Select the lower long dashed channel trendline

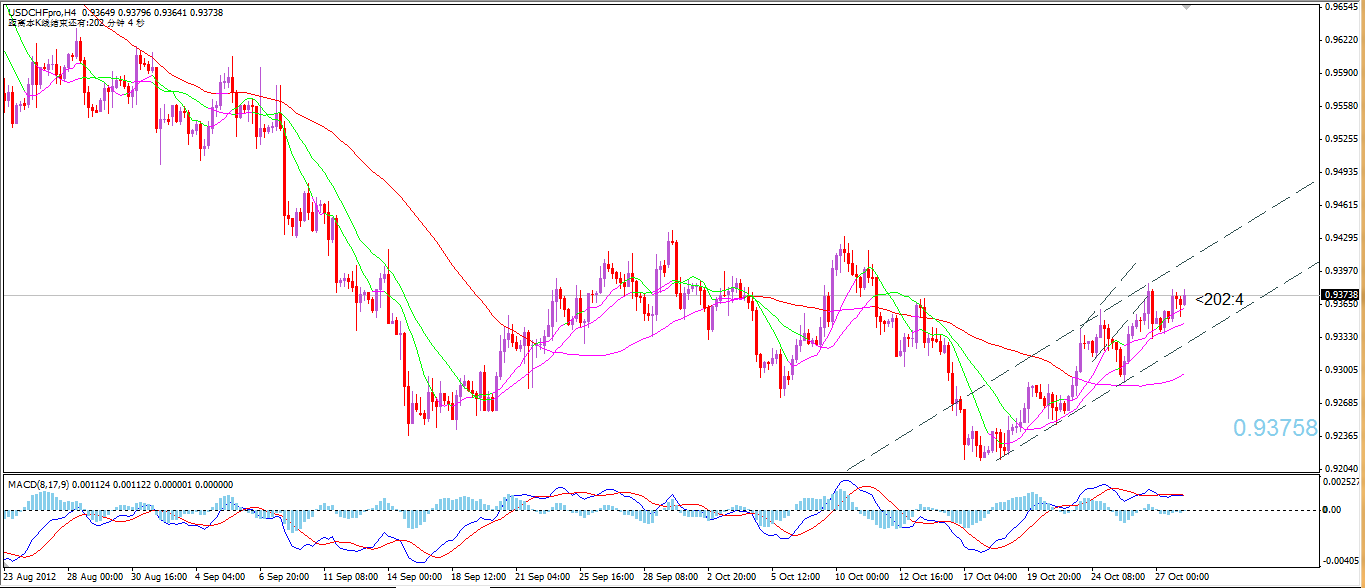coord(1159,359)
